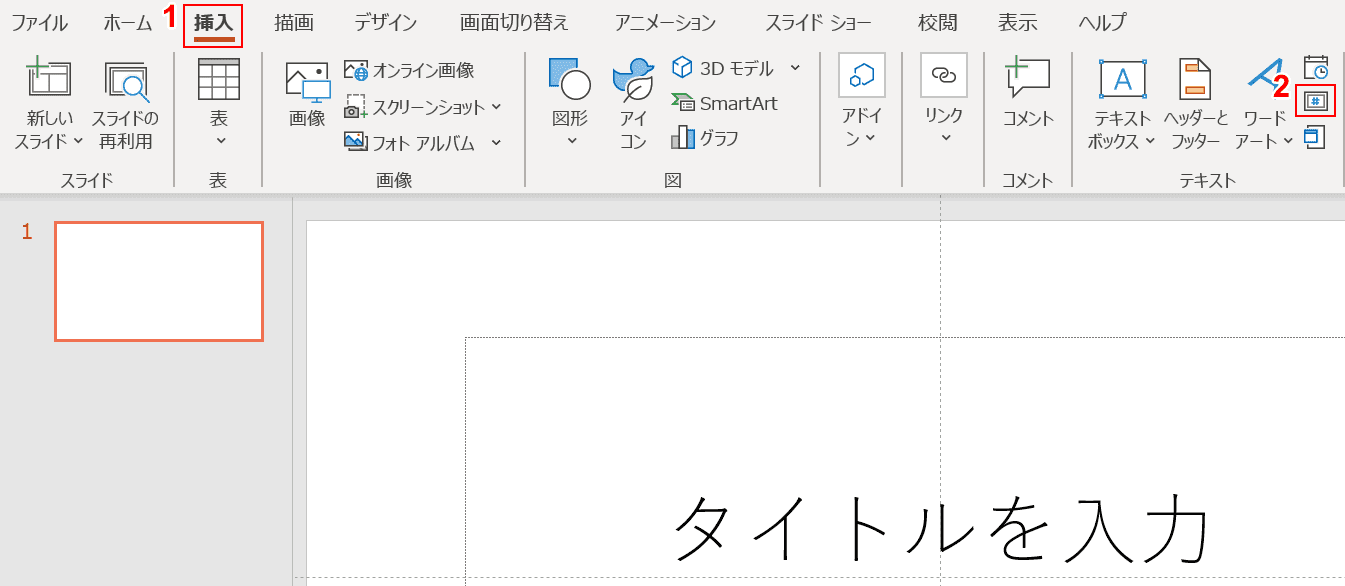Click the リンク chain icon
The height and width of the screenshot is (586, 1345).
pyautogui.click(x=944, y=76)
